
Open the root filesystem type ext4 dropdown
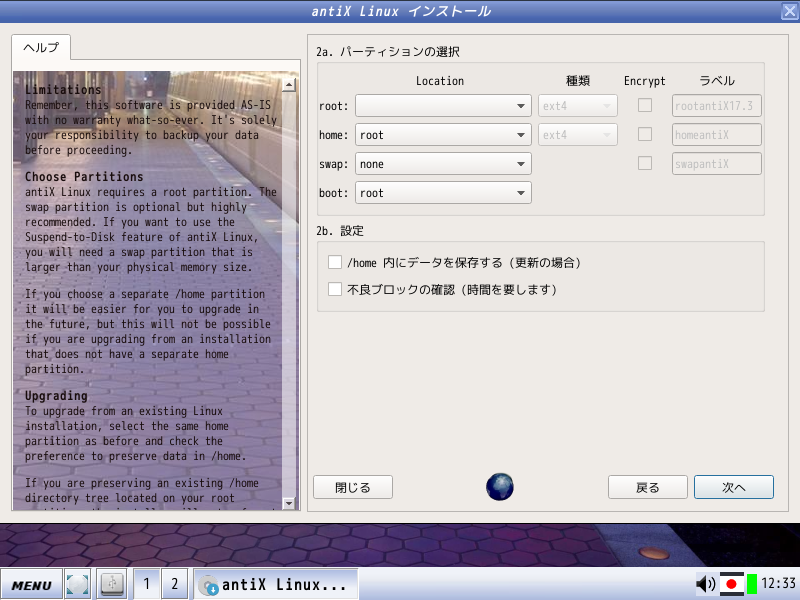point(578,106)
